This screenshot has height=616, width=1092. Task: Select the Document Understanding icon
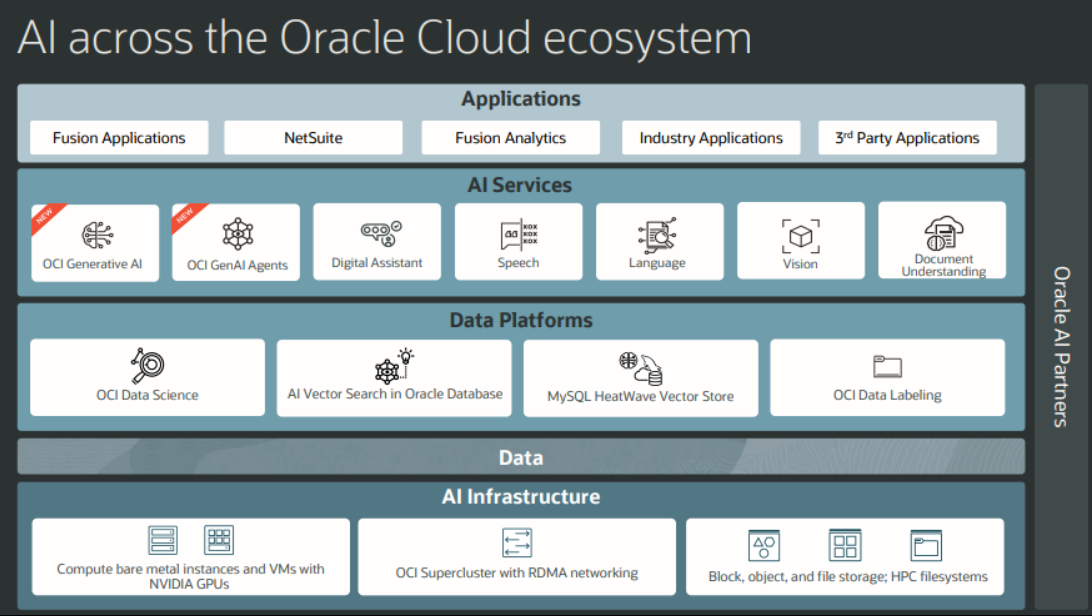point(941,232)
